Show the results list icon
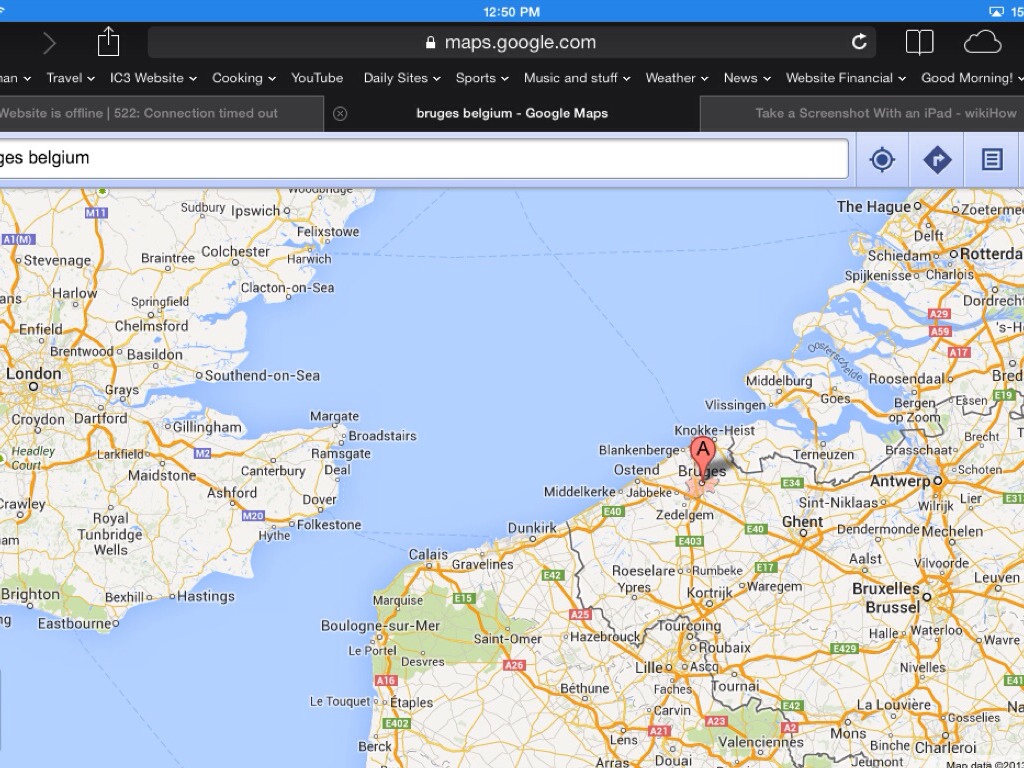This screenshot has height=768, width=1024. (x=991, y=160)
